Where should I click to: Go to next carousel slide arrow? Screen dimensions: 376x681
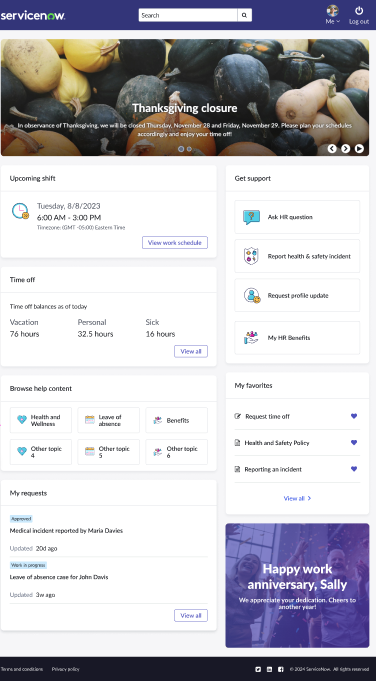tap(346, 149)
